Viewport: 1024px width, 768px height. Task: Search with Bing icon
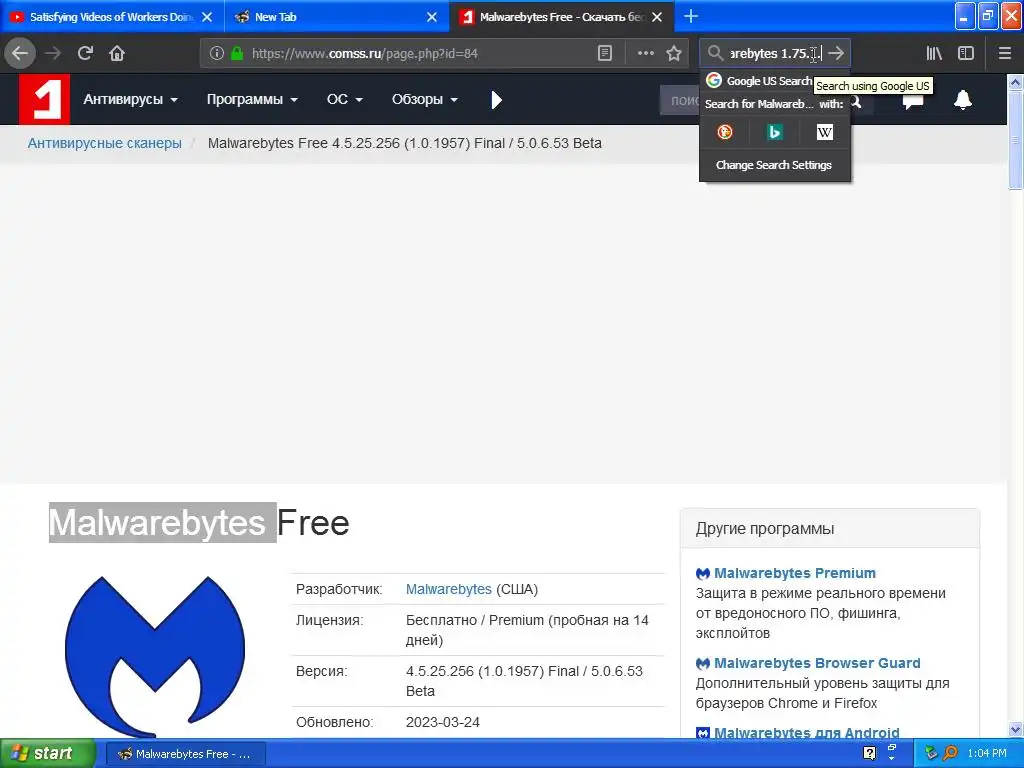[x=775, y=133]
